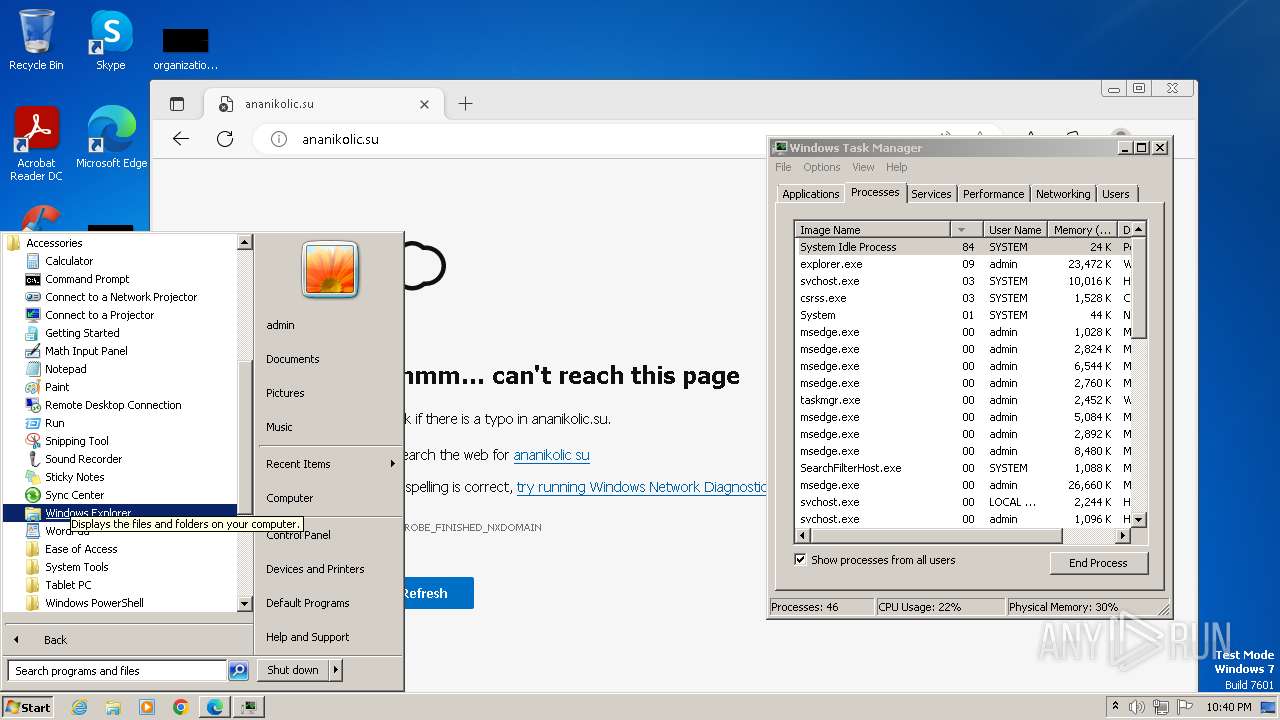Select the taskmgr.exe process row
Viewport: 1280px width, 720px height.
962,400
